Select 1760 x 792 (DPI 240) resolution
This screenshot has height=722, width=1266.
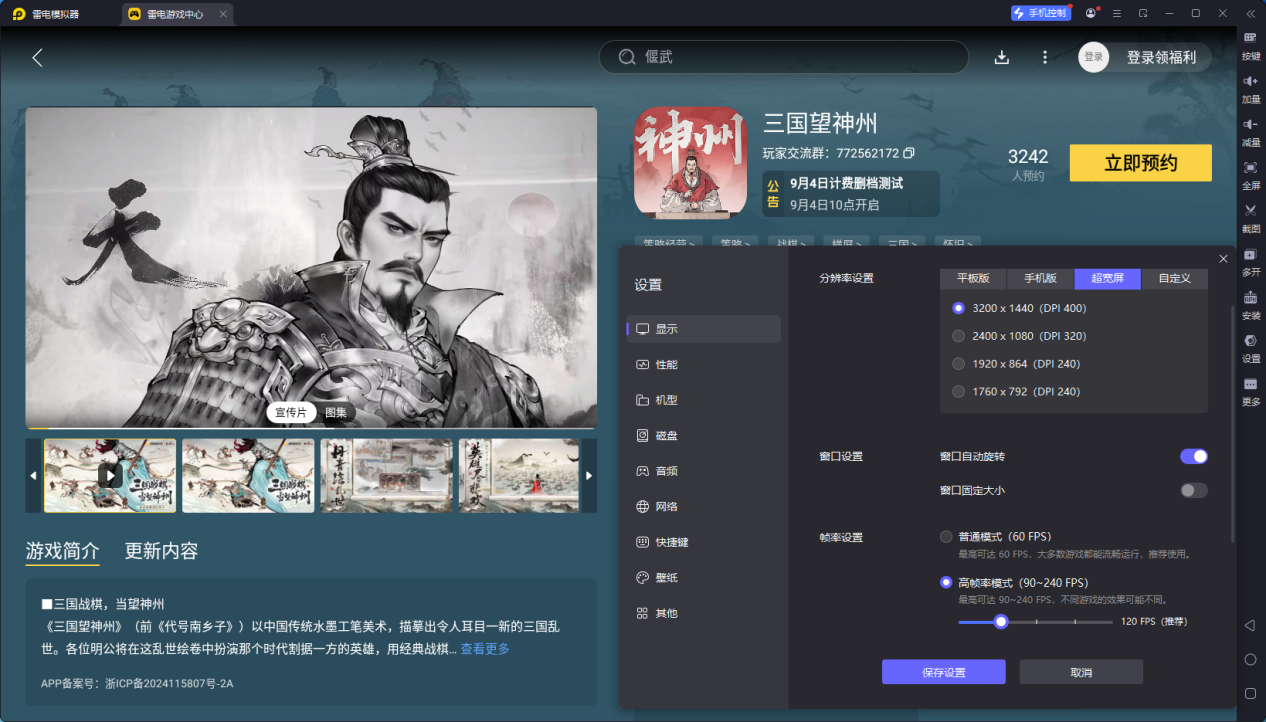coord(959,392)
